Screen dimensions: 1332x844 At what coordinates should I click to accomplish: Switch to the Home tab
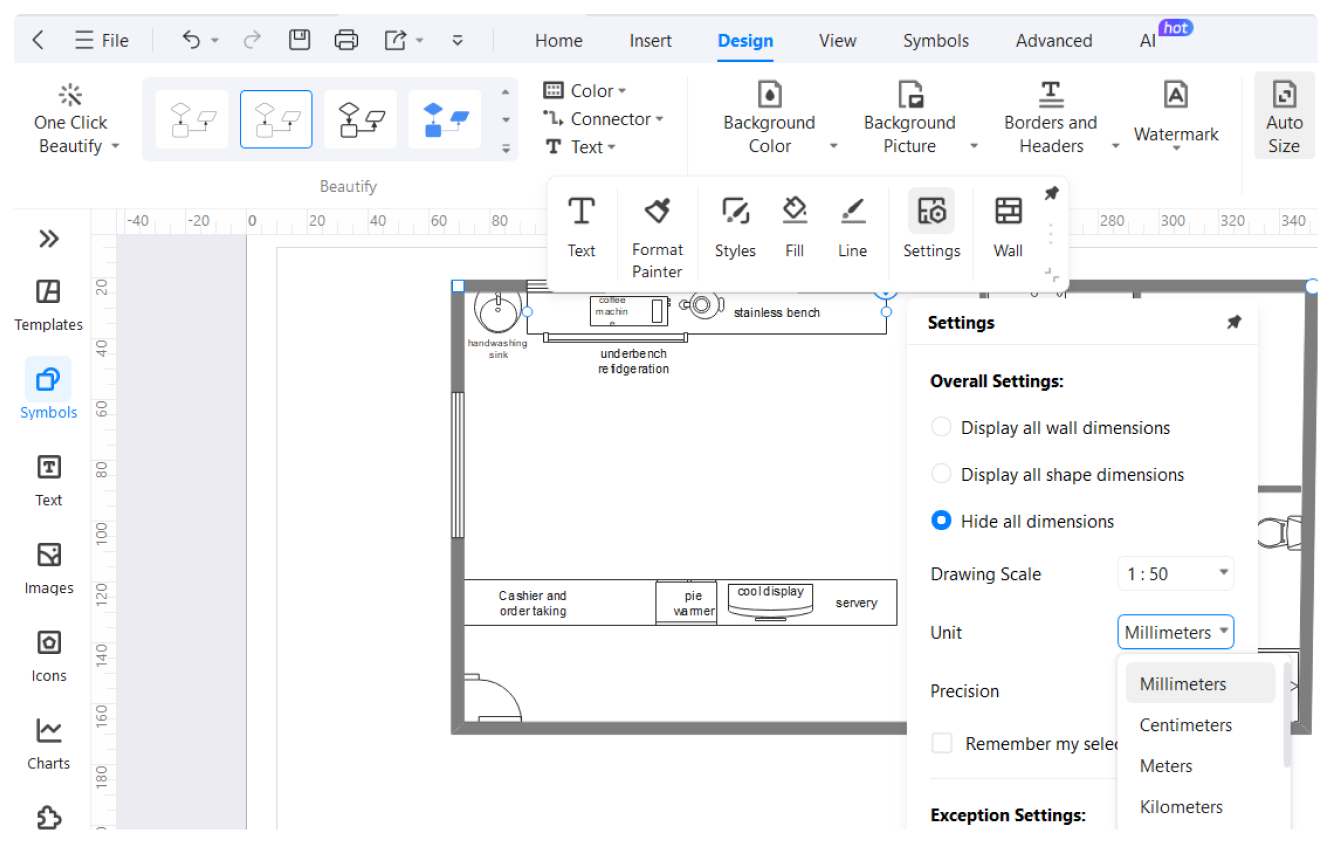click(x=559, y=40)
